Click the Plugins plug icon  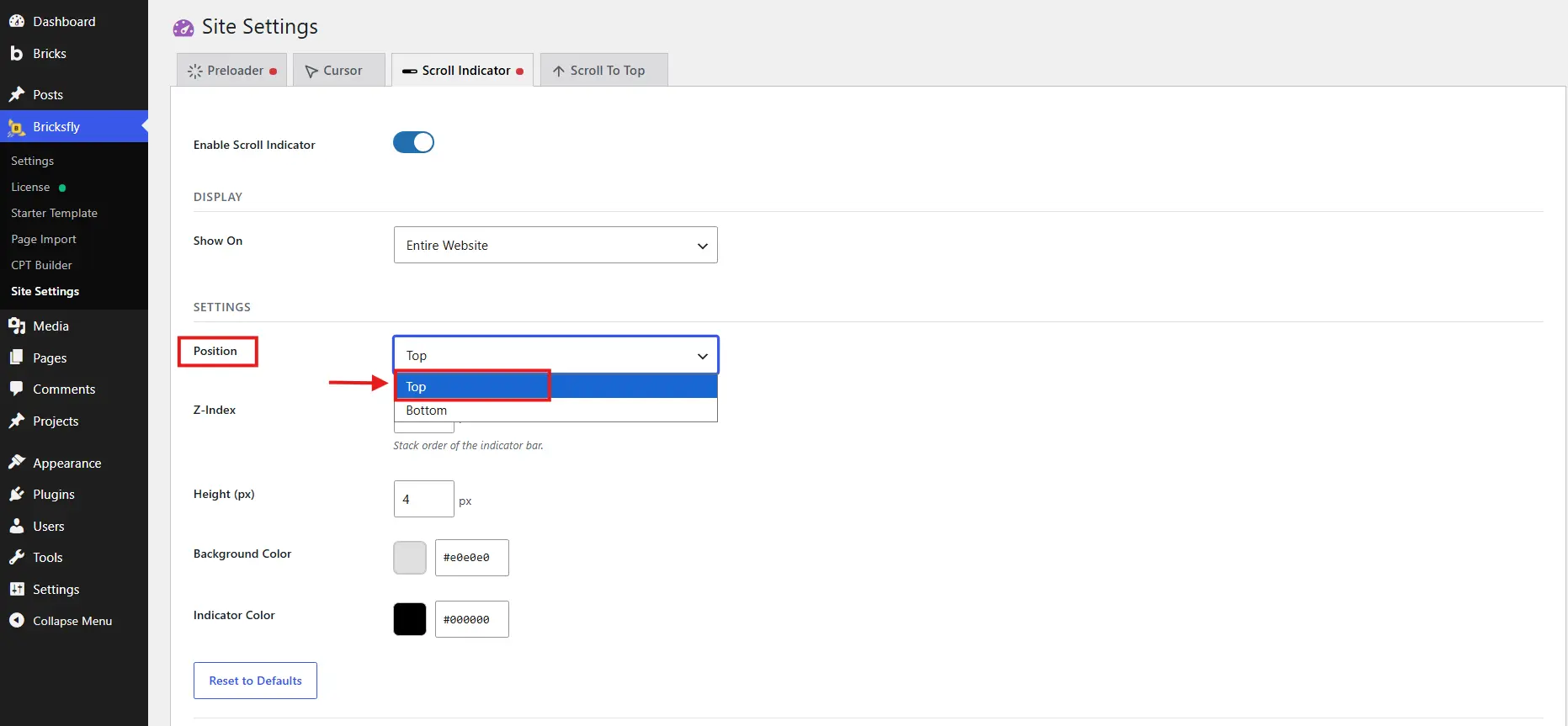click(17, 494)
